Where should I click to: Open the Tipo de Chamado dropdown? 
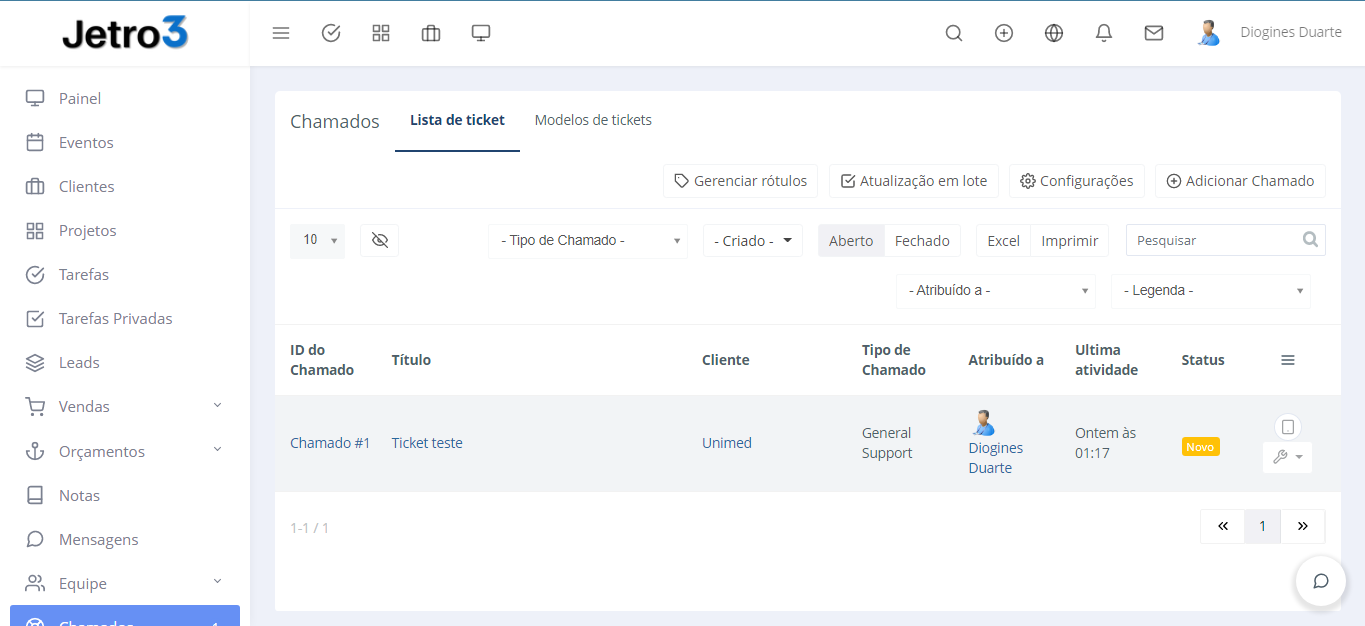coord(587,241)
